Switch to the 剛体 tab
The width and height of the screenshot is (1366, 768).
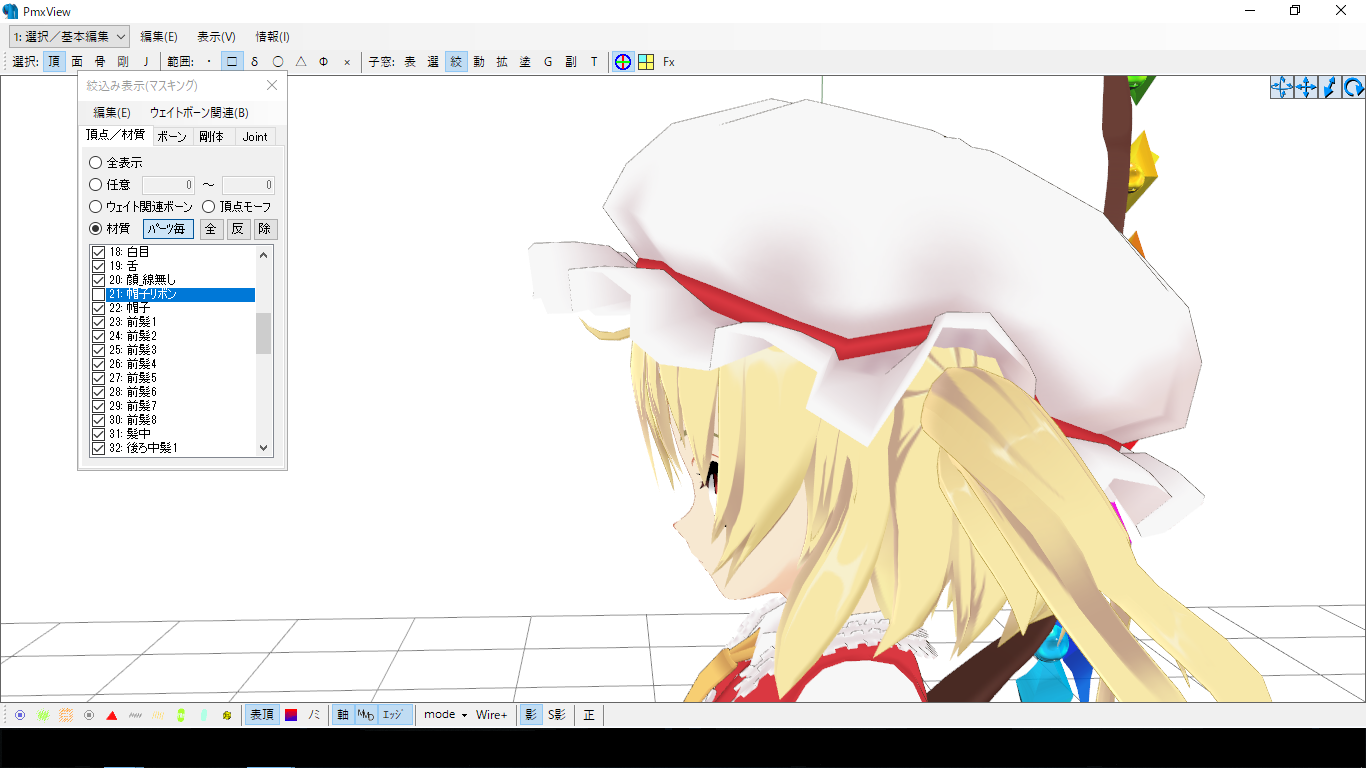(x=211, y=137)
